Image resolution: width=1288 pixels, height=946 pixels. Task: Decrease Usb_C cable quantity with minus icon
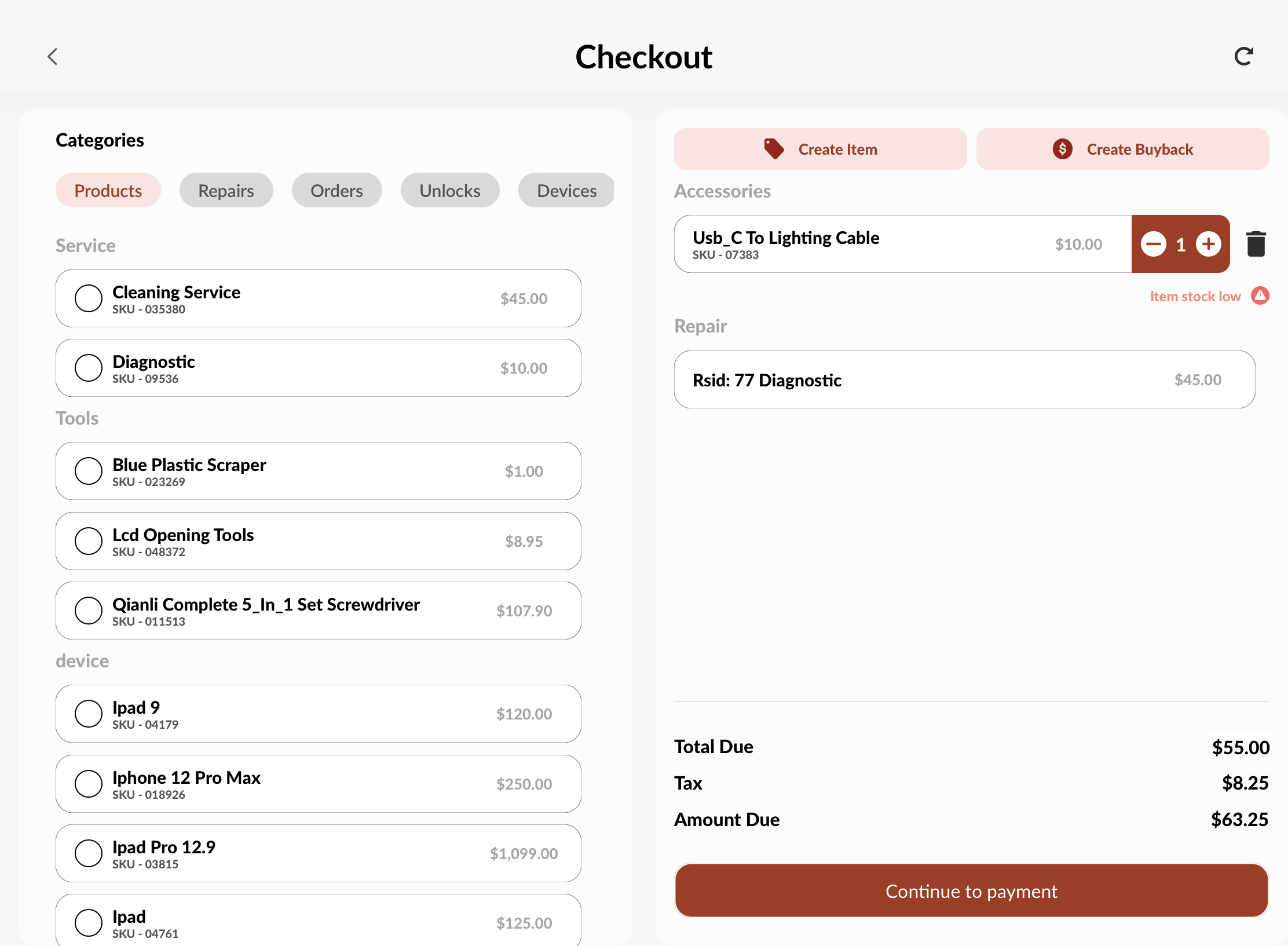(1154, 244)
